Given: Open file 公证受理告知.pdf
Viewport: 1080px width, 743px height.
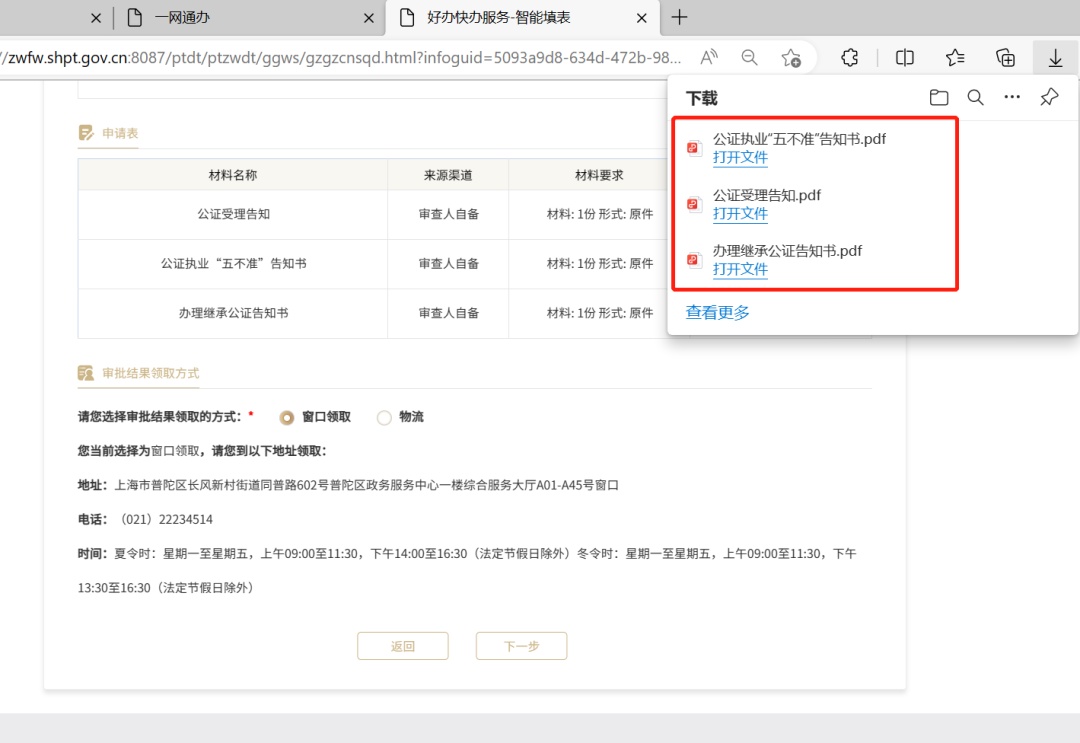Looking at the screenshot, I should (x=740, y=214).
